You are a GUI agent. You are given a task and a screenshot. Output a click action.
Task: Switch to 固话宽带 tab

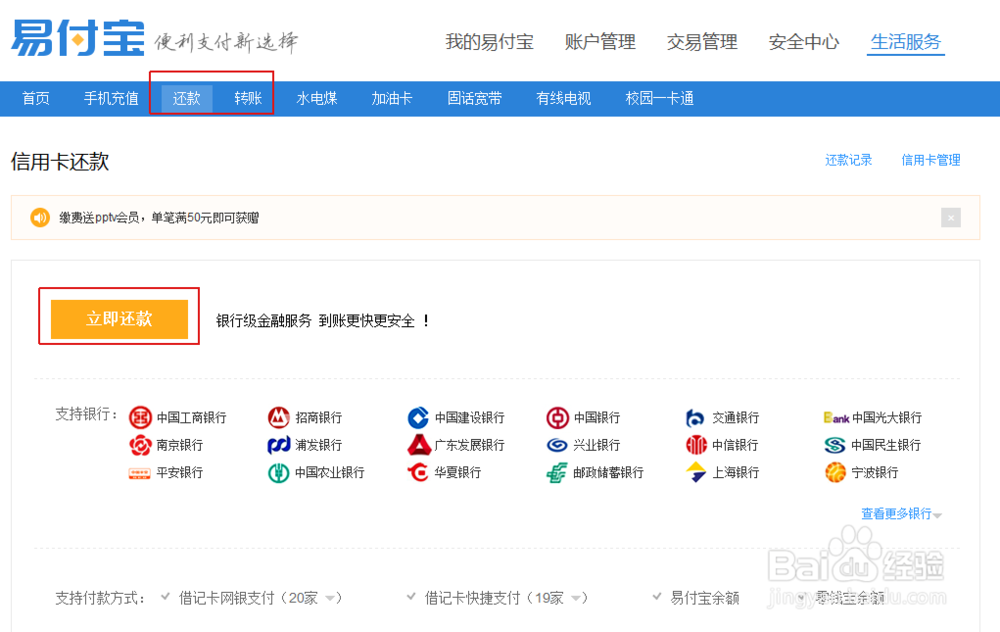pyautogui.click(x=474, y=98)
